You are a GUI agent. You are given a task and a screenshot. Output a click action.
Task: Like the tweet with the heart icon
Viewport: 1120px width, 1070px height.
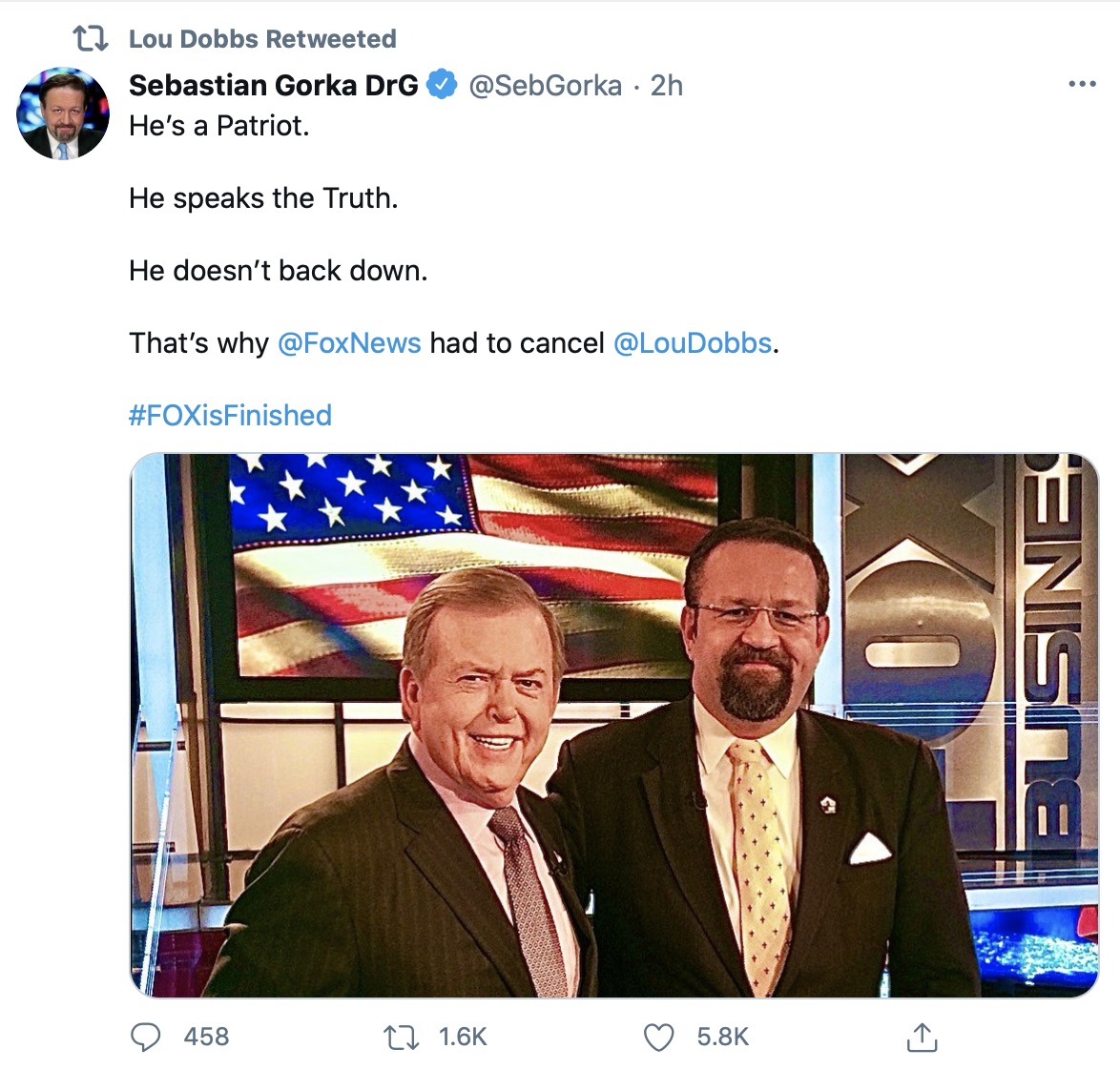(x=658, y=1038)
